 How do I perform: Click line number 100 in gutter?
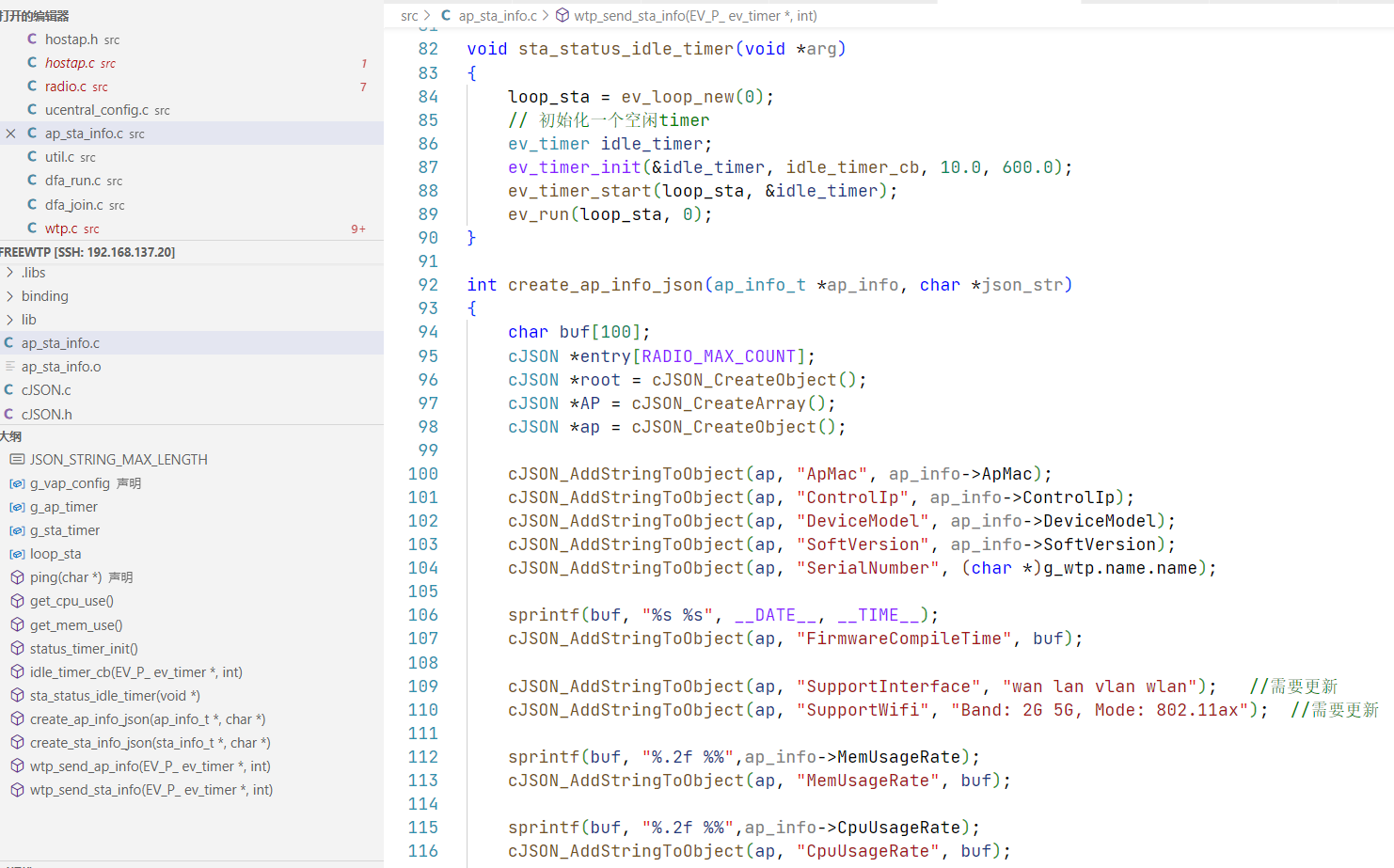tap(422, 474)
